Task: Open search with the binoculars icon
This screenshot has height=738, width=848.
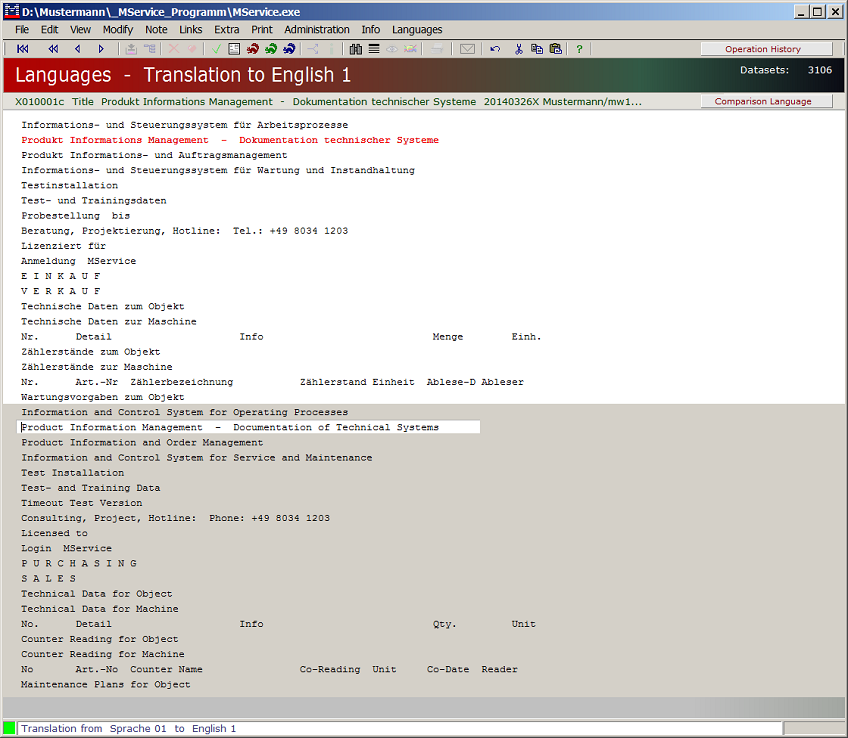Action: click(x=356, y=49)
